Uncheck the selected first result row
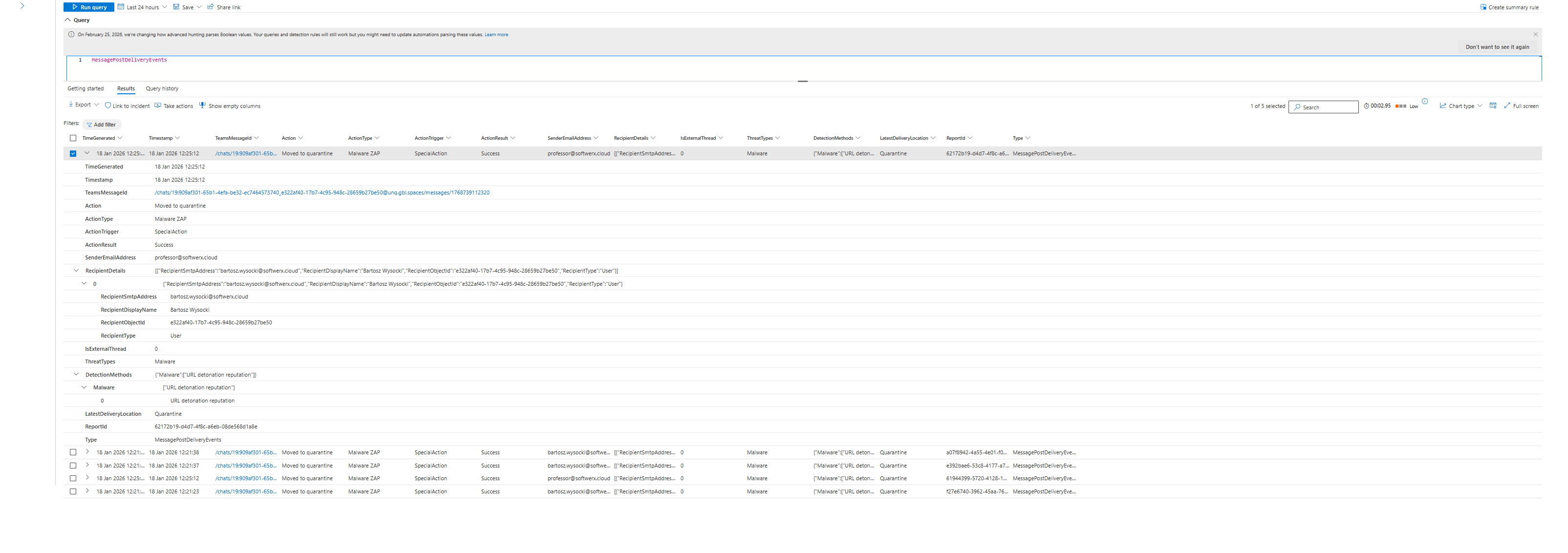Screen dimensions: 1568x553 pos(73,153)
